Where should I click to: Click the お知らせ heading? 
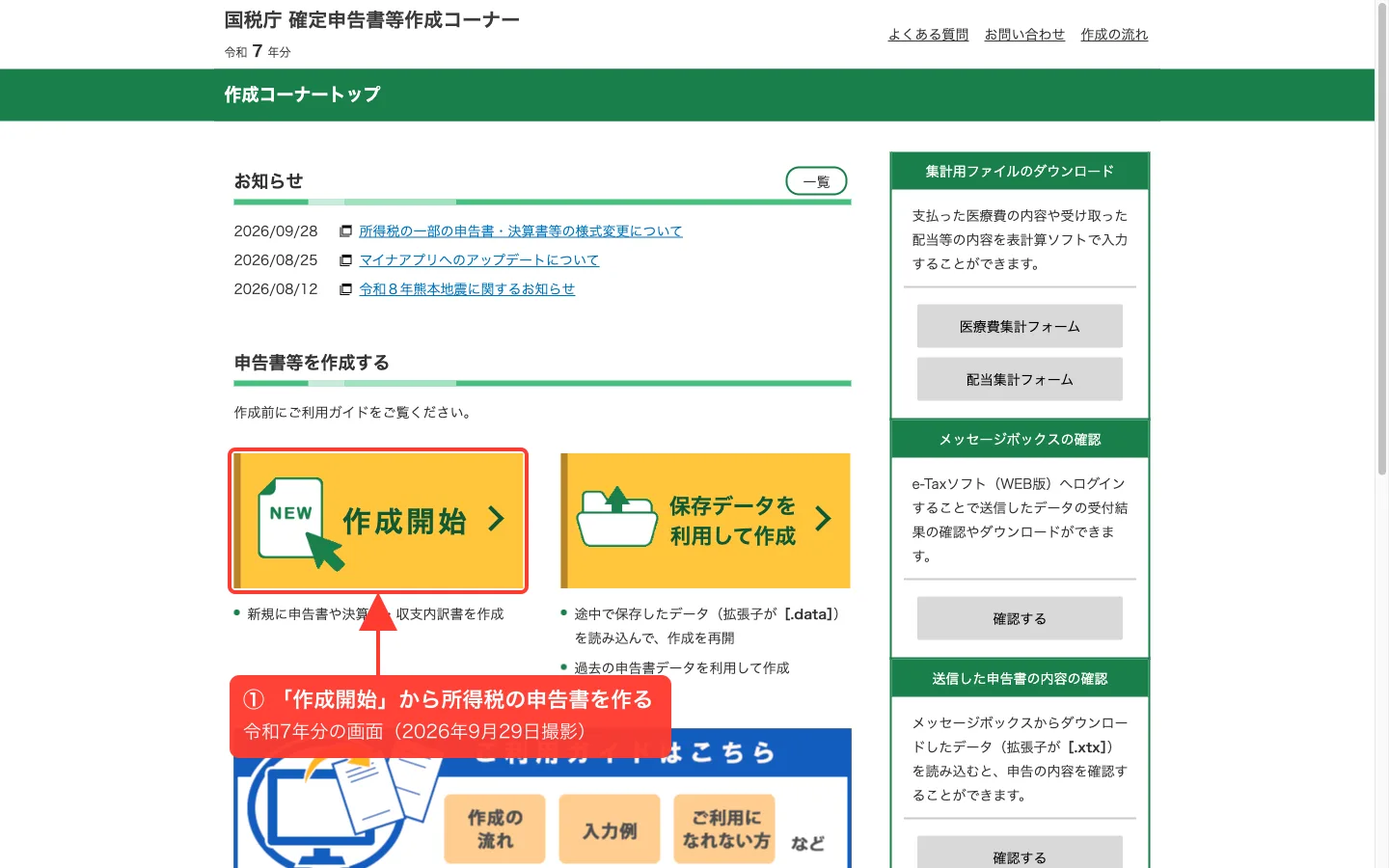point(268,181)
